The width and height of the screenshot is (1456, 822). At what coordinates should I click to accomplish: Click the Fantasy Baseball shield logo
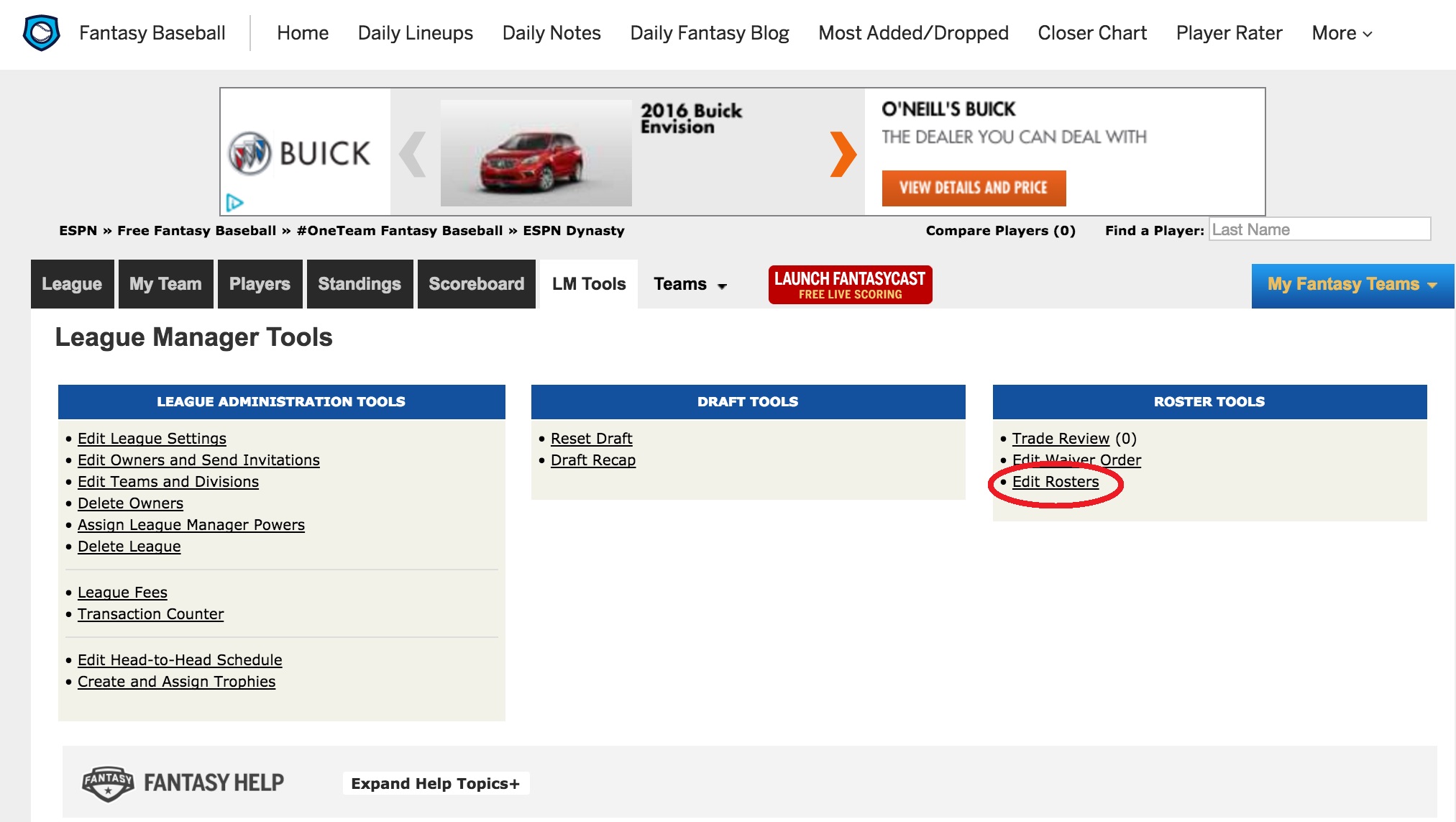pyautogui.click(x=41, y=33)
